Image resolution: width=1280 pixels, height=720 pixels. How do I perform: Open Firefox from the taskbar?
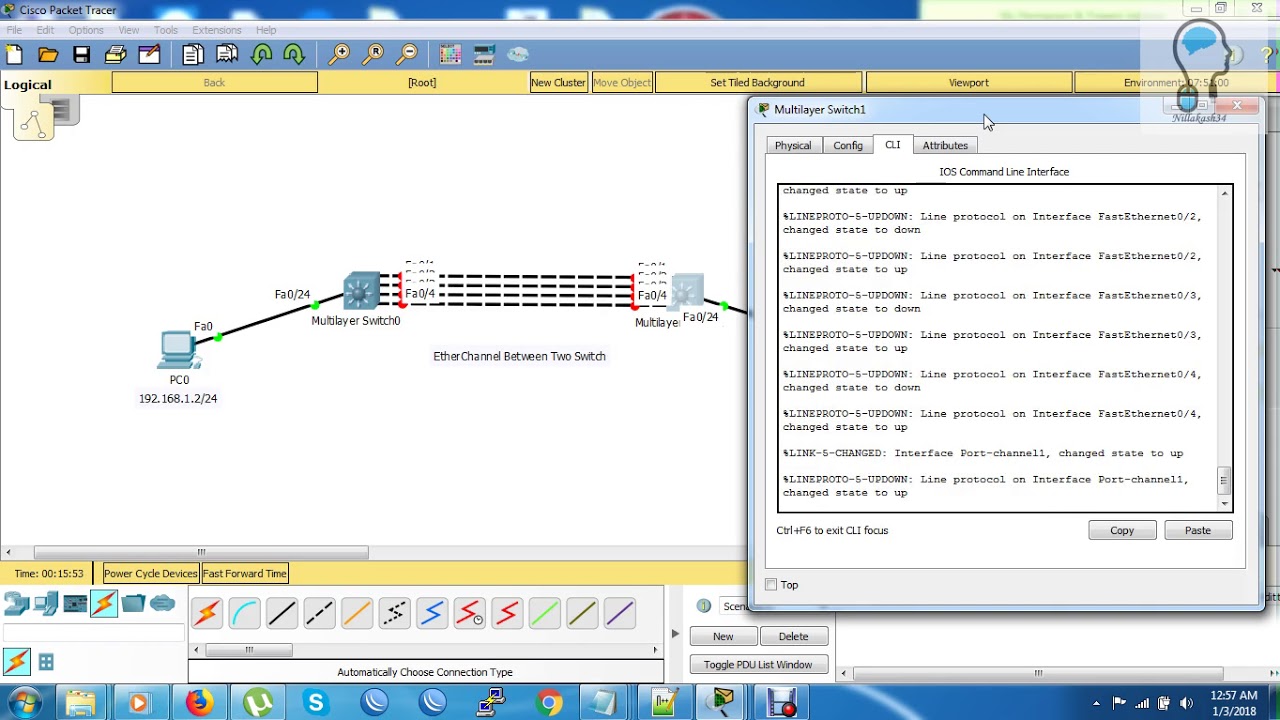199,703
